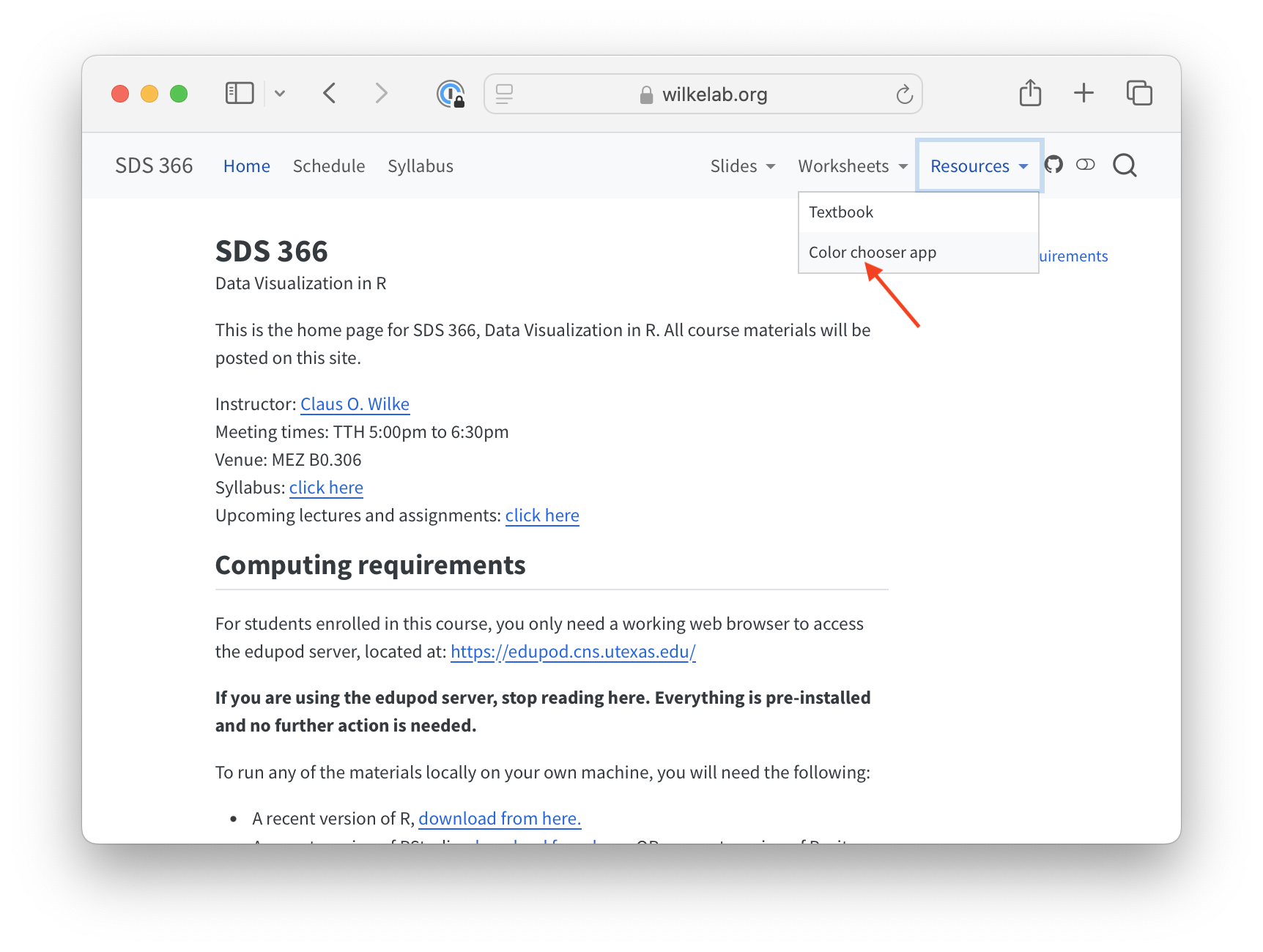Viewport: 1263px width, 952px height.
Task: Collapse the Resources dropdown menu
Action: pos(979,166)
